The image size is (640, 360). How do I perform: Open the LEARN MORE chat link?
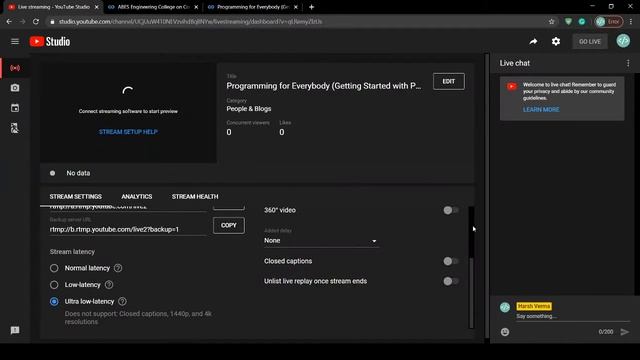pyautogui.click(x=541, y=109)
